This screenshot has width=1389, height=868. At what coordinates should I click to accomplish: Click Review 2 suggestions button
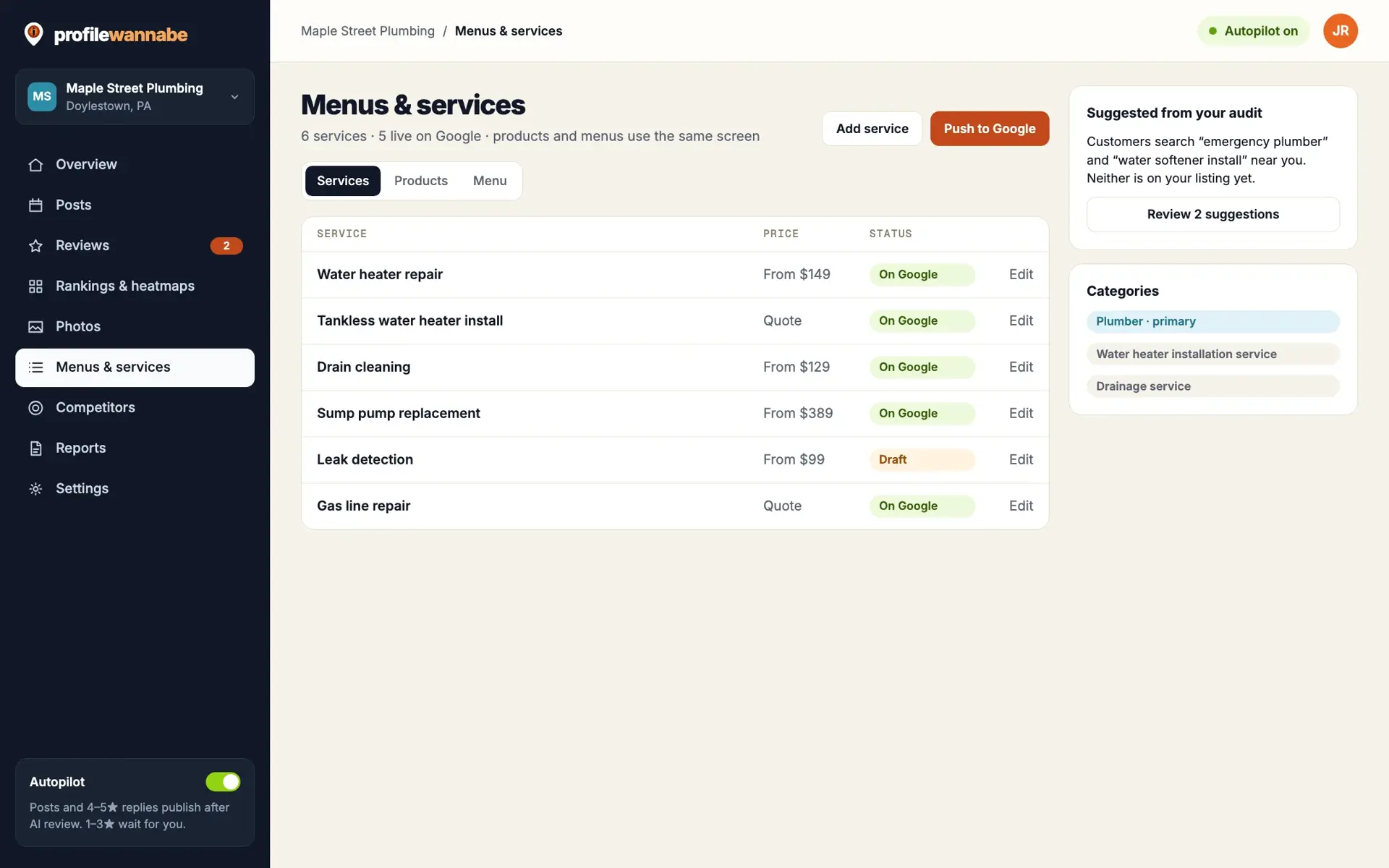pos(1213,215)
